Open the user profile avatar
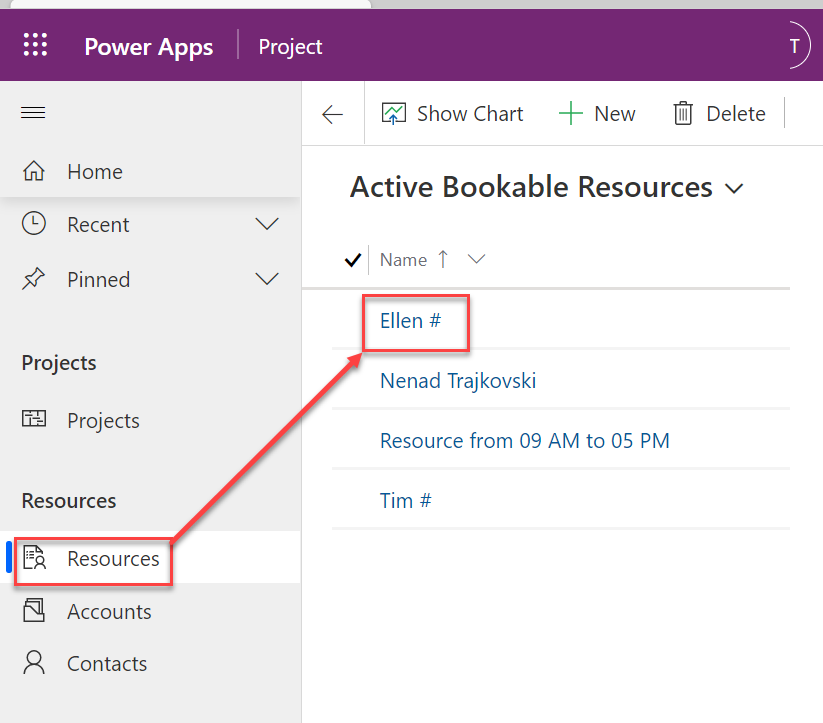This screenshot has height=723, width=823. [793, 46]
